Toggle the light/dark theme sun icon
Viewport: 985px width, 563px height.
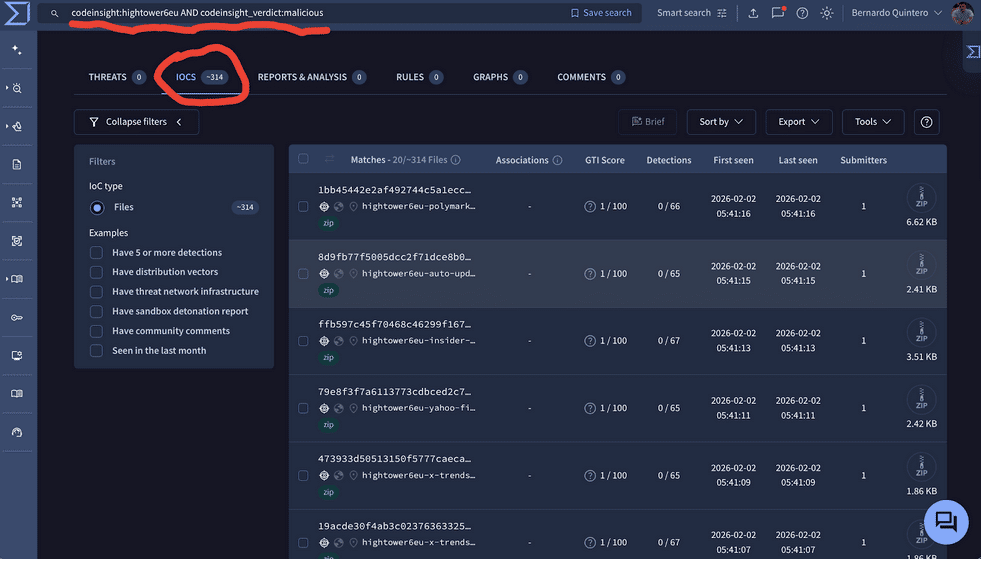tap(826, 13)
